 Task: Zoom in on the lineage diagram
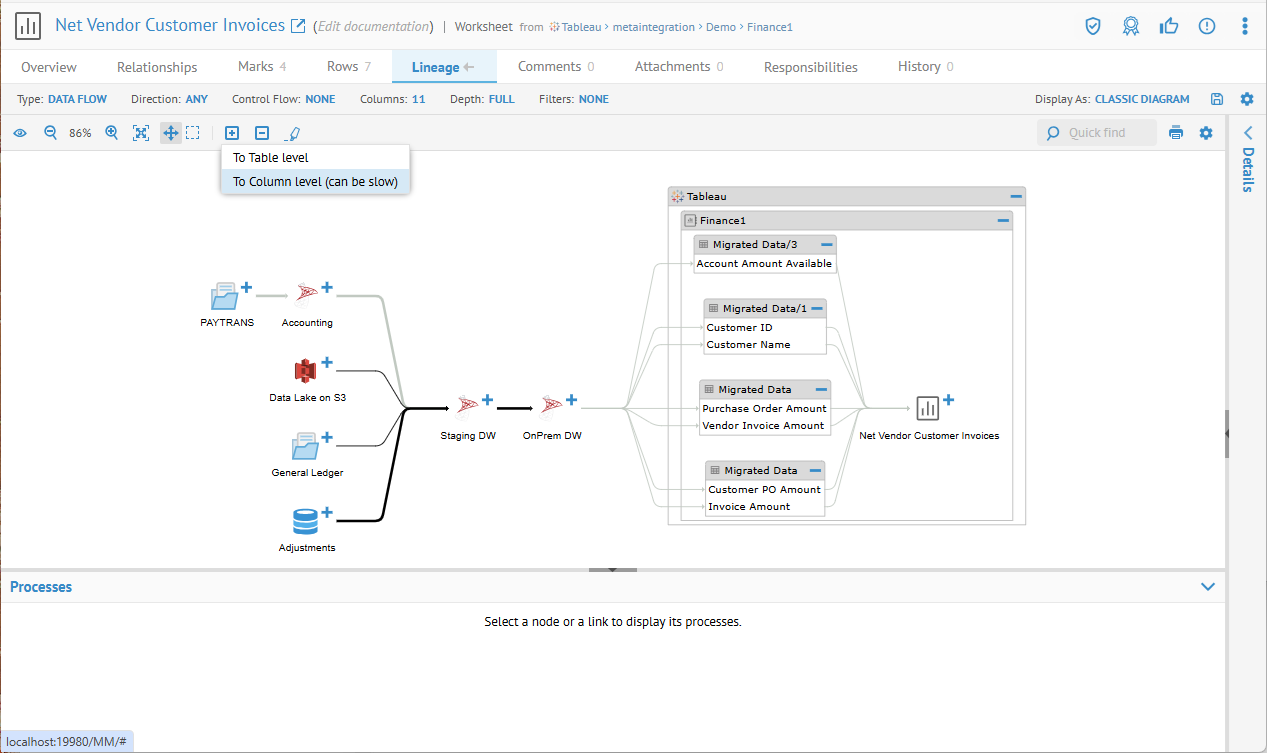(x=112, y=133)
